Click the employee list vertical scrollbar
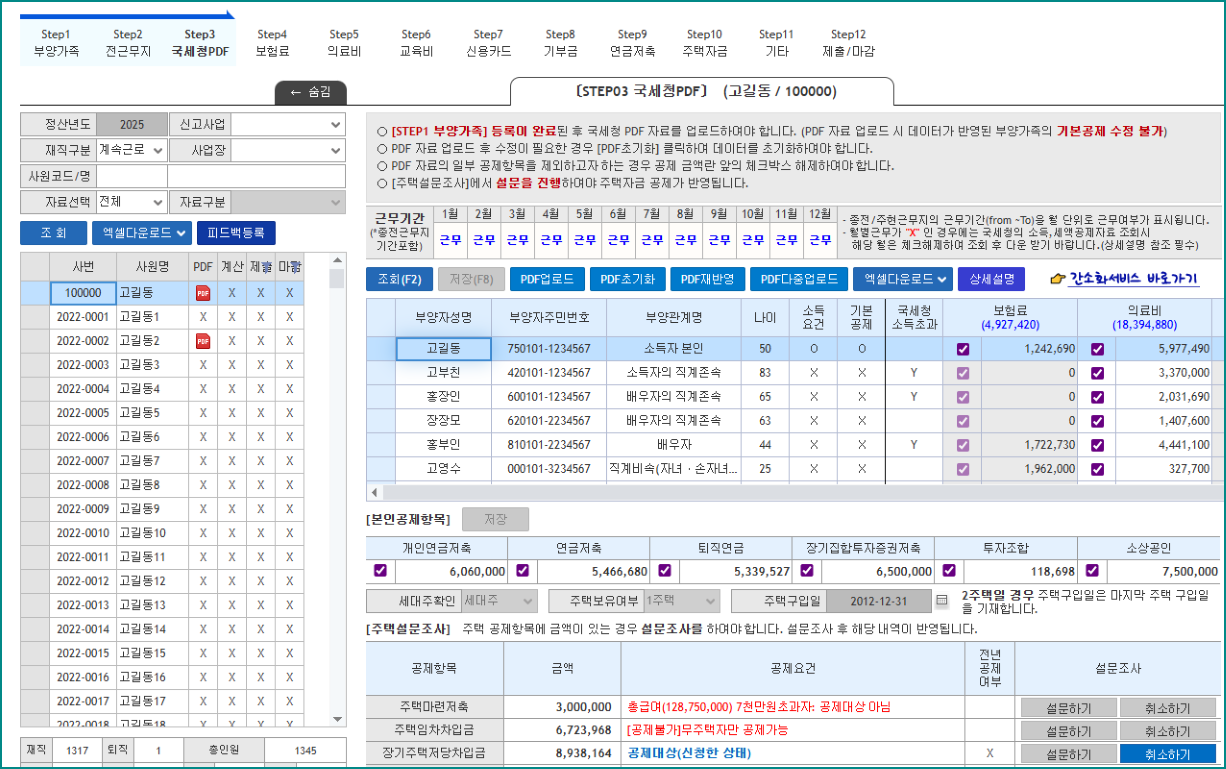This screenshot has width=1226, height=769. [x=338, y=490]
